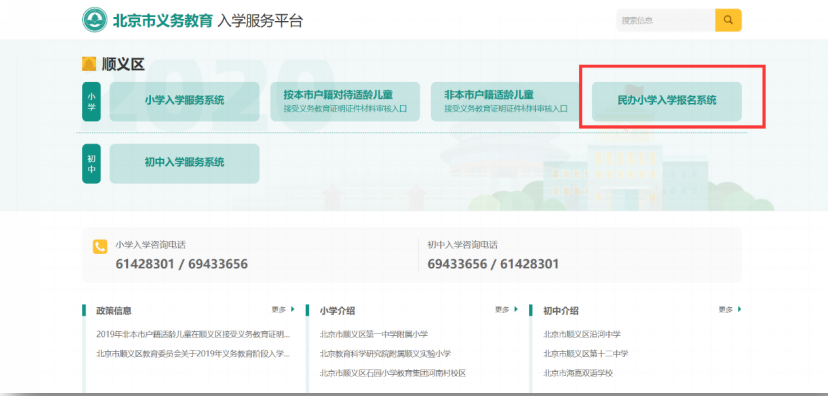Screen dimensions: 828x396
Task: Open 北京市顺义区第一中学附属小学 link
Action: tap(374, 334)
